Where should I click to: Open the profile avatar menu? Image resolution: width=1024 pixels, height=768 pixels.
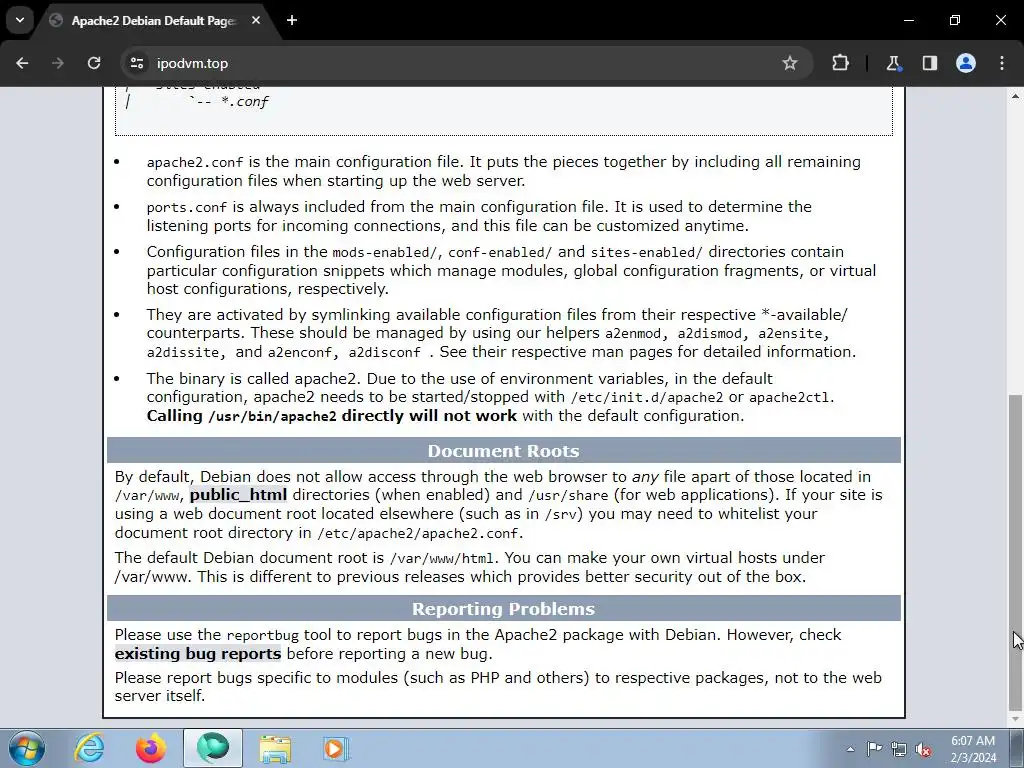click(x=966, y=63)
